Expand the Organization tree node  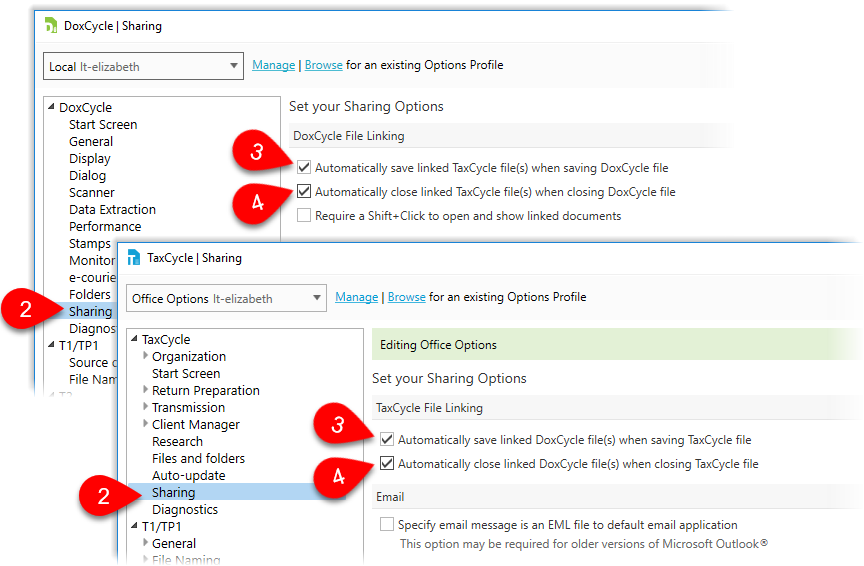pyautogui.click(x=145, y=355)
